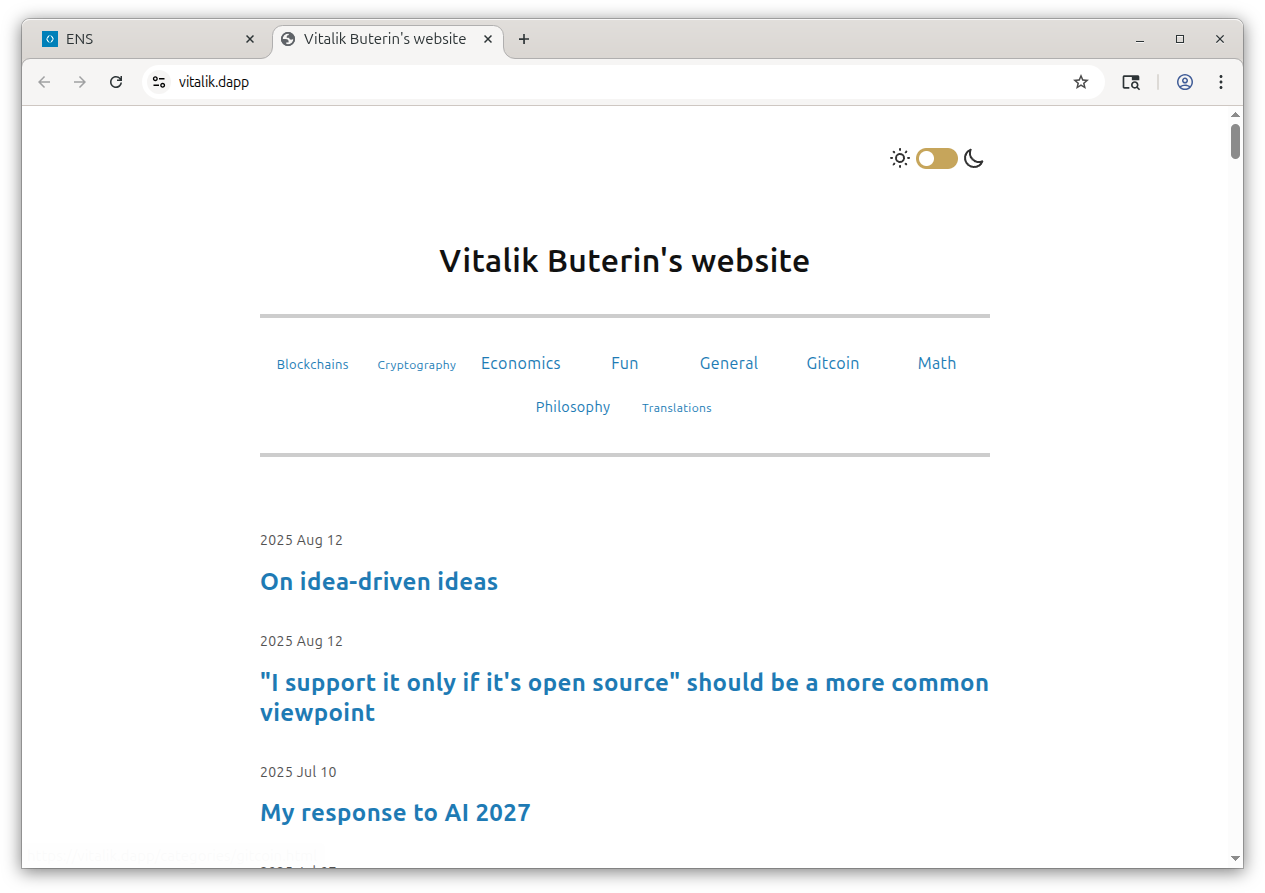Viewport: 1265px width, 893px height.
Task: Open the Philosophy category link
Action: point(572,407)
